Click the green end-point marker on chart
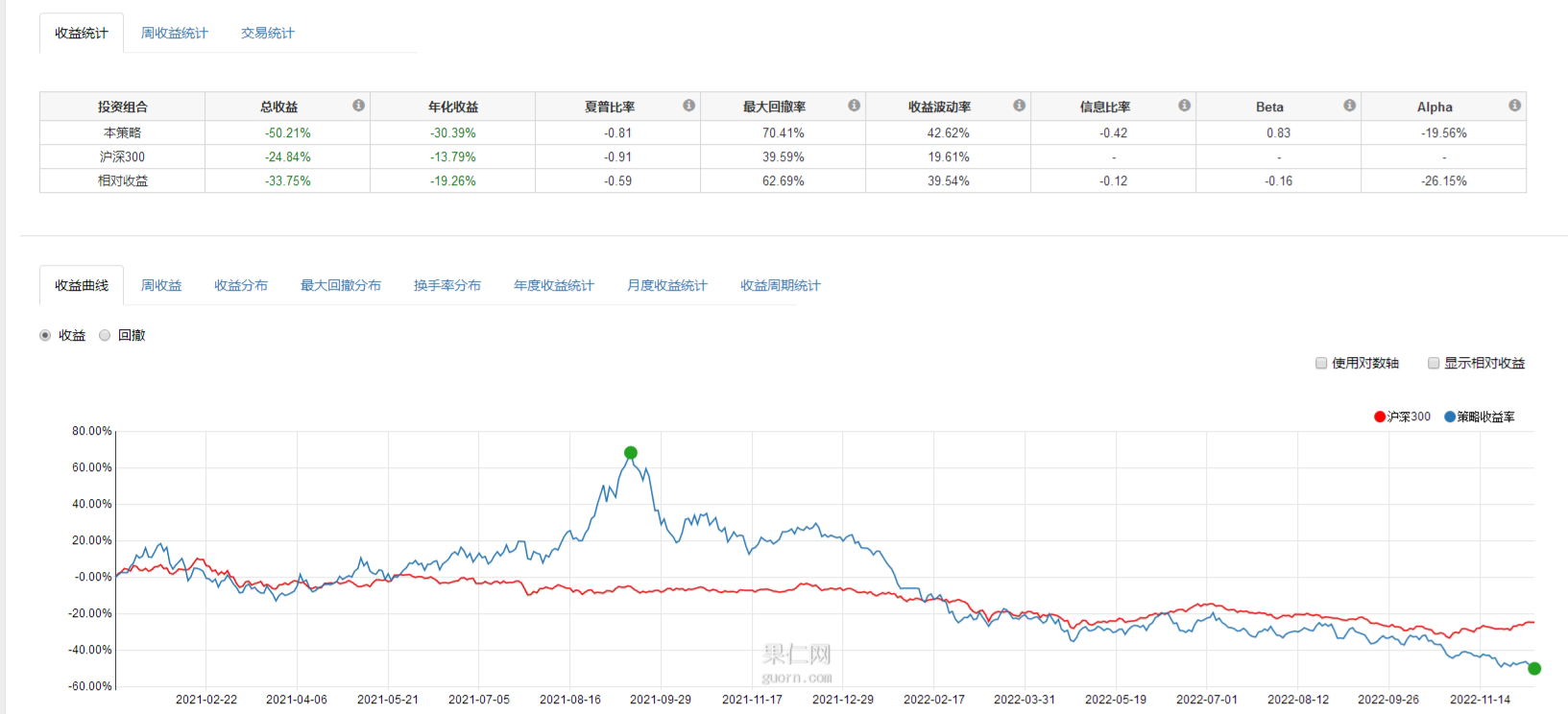The width and height of the screenshot is (1568, 714). coord(1533,669)
